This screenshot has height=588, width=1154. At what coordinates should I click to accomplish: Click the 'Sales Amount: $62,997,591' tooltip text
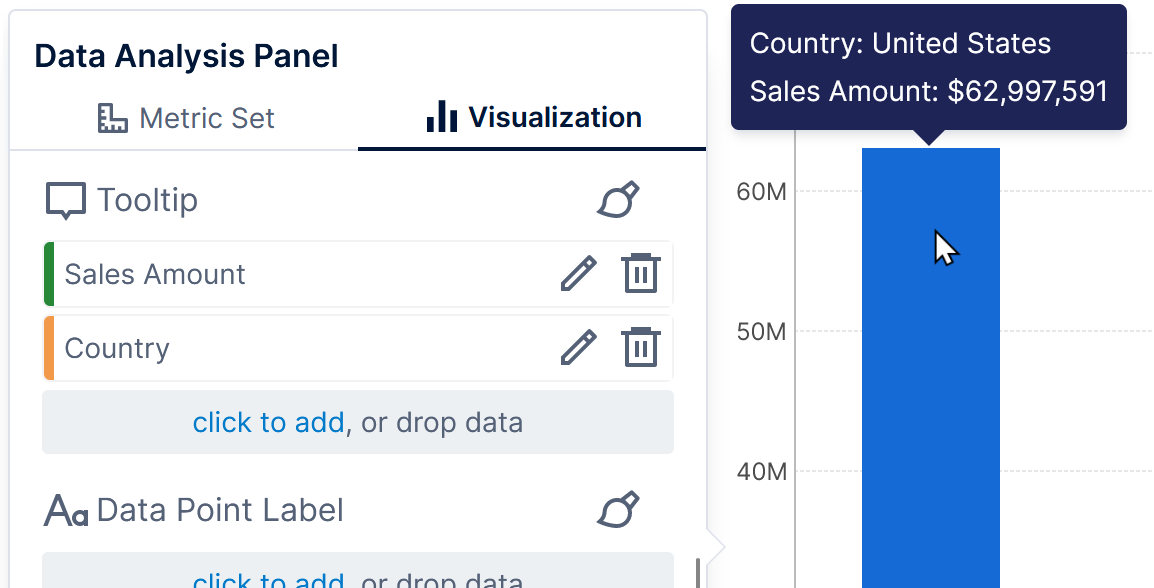coord(929,91)
